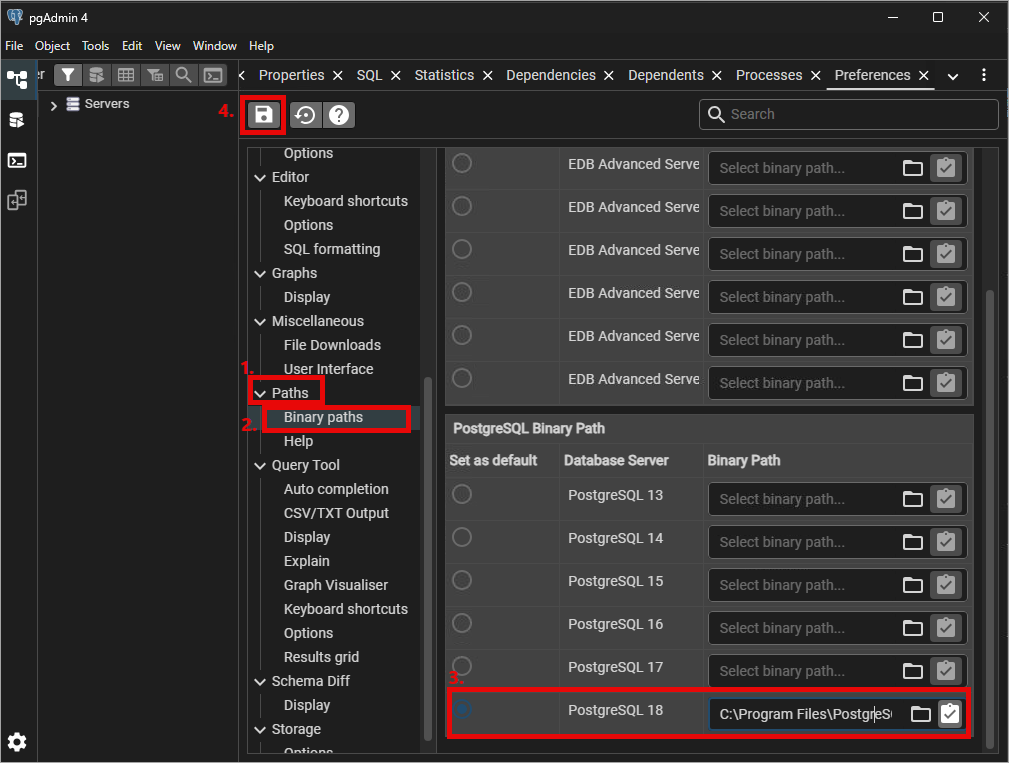
Task: Select Binary paths in preferences tree
Action: pos(323,417)
